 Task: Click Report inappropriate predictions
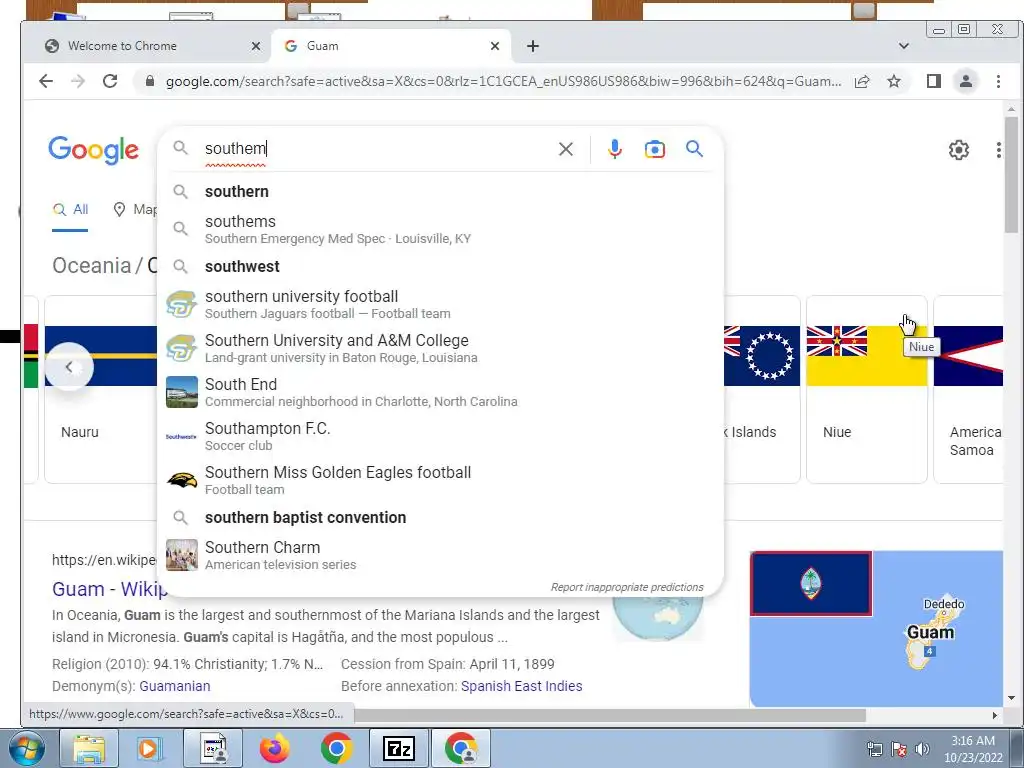tap(627, 587)
